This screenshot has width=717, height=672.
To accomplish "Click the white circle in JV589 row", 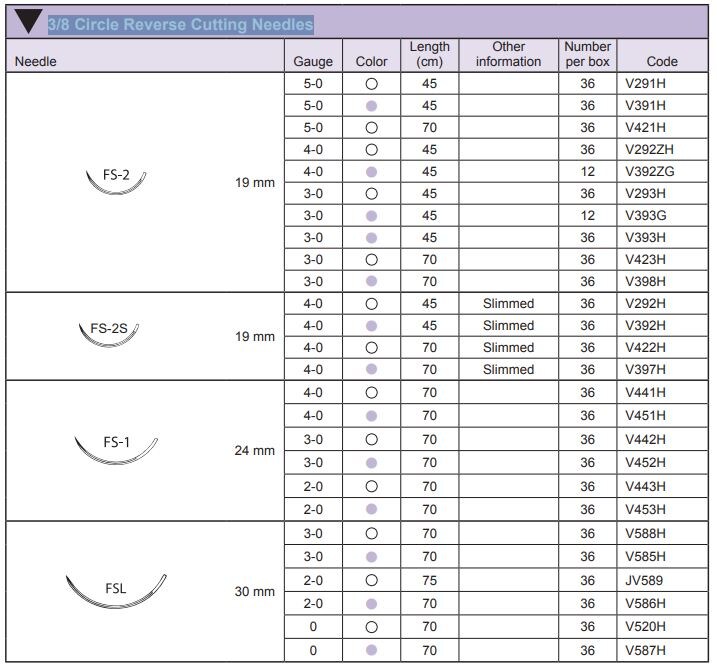I will 371,580.
